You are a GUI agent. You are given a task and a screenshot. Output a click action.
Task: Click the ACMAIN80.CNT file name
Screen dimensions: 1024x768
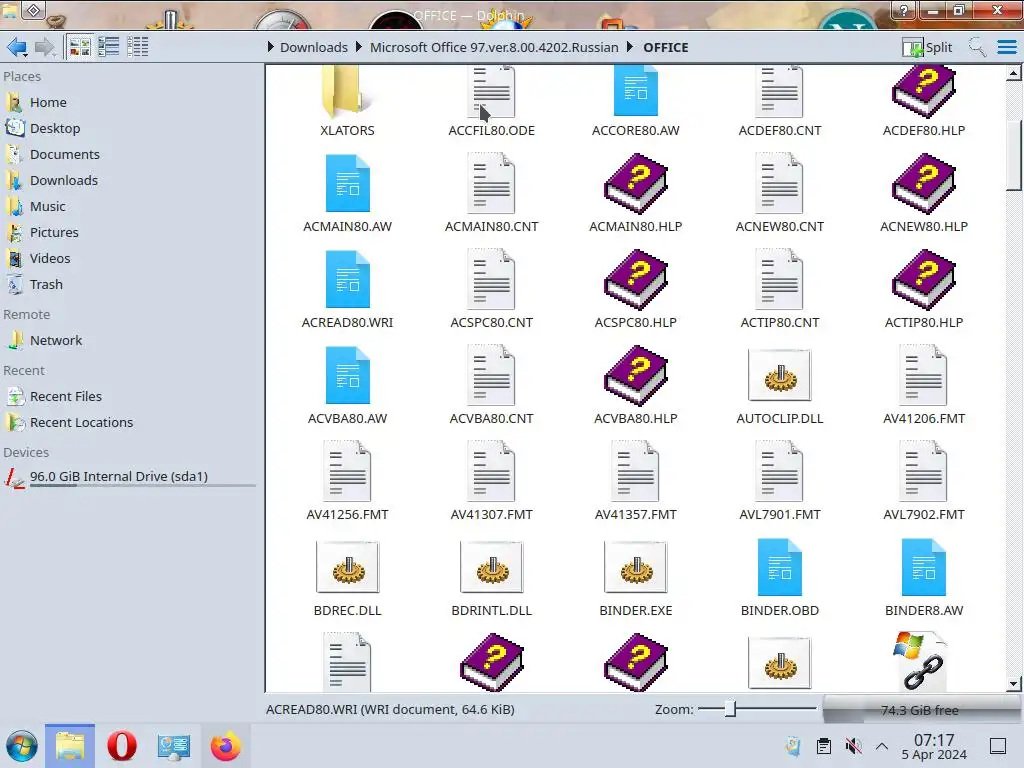(x=492, y=227)
